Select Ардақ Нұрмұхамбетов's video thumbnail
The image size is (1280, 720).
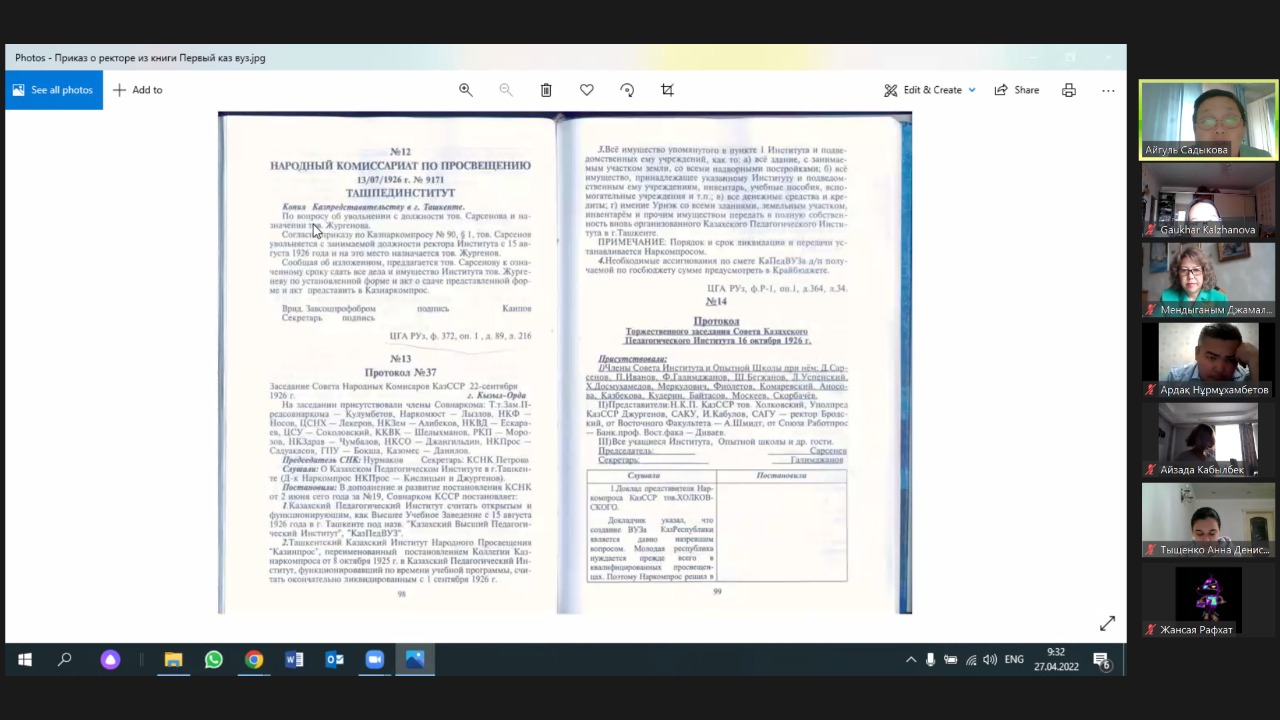coord(1209,360)
